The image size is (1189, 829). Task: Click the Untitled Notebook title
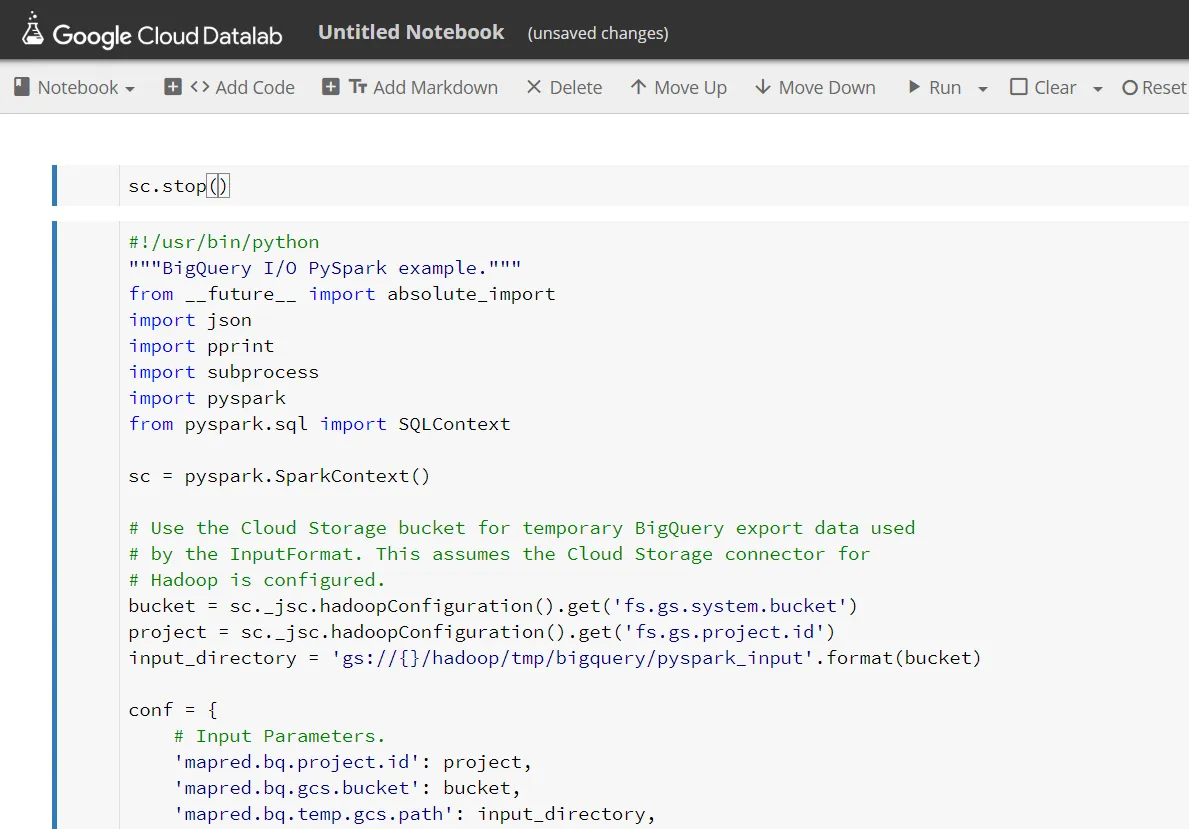[x=411, y=32]
